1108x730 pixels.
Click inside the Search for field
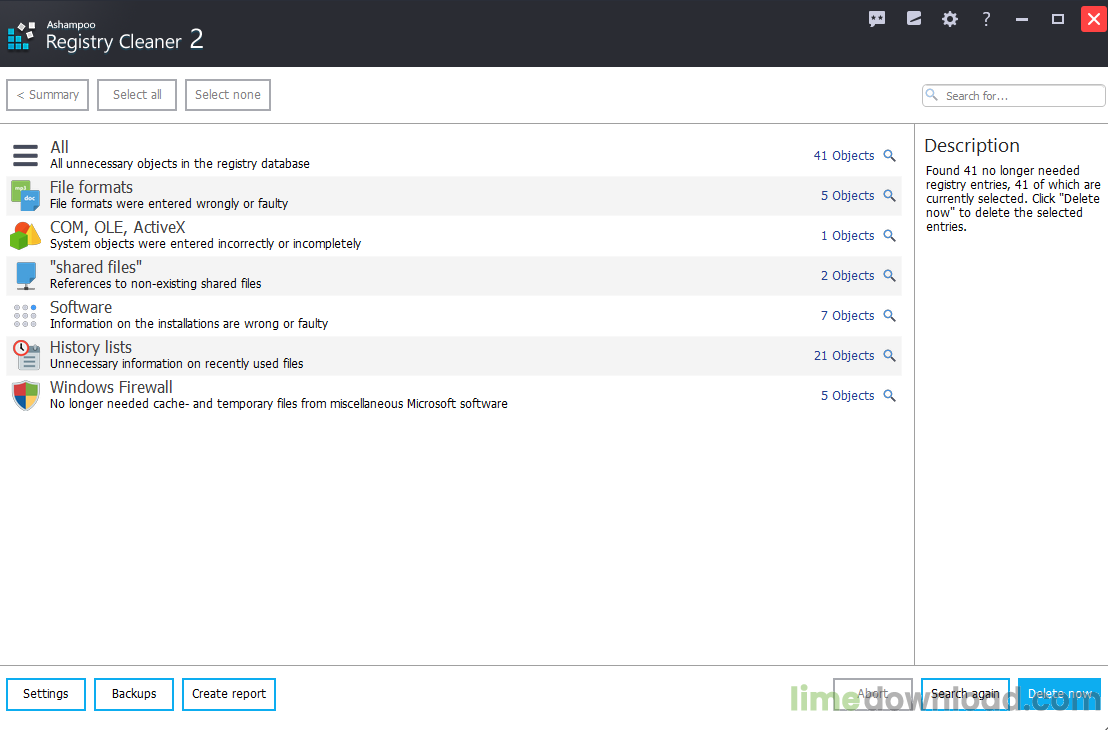(1013, 95)
